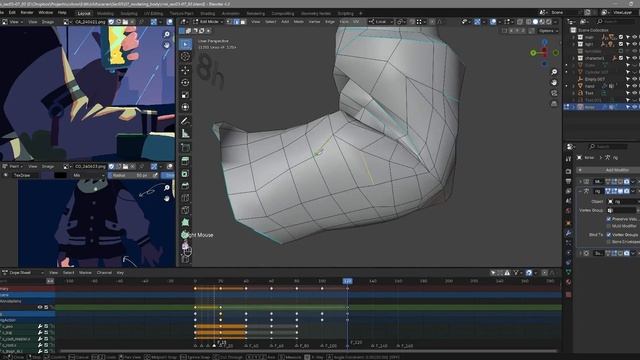Open the Channel menu in Dope Sheet
Viewport: 640px width, 360px height.
[x=104, y=273]
